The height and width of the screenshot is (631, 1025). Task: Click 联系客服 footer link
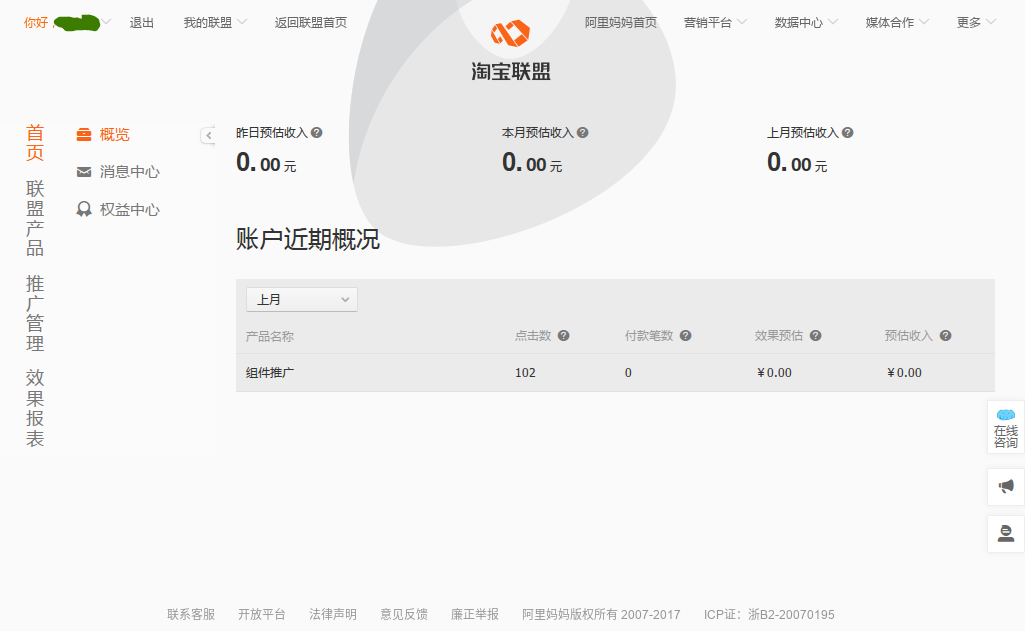(191, 614)
